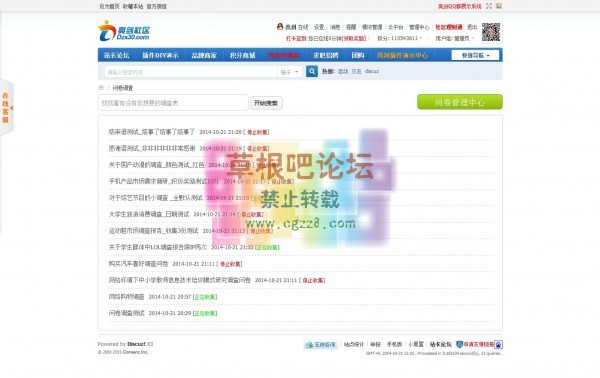This screenshot has width=600, height=378.
Task: Open the red highlighted nav item before 求职招聘
Action: click(284, 55)
